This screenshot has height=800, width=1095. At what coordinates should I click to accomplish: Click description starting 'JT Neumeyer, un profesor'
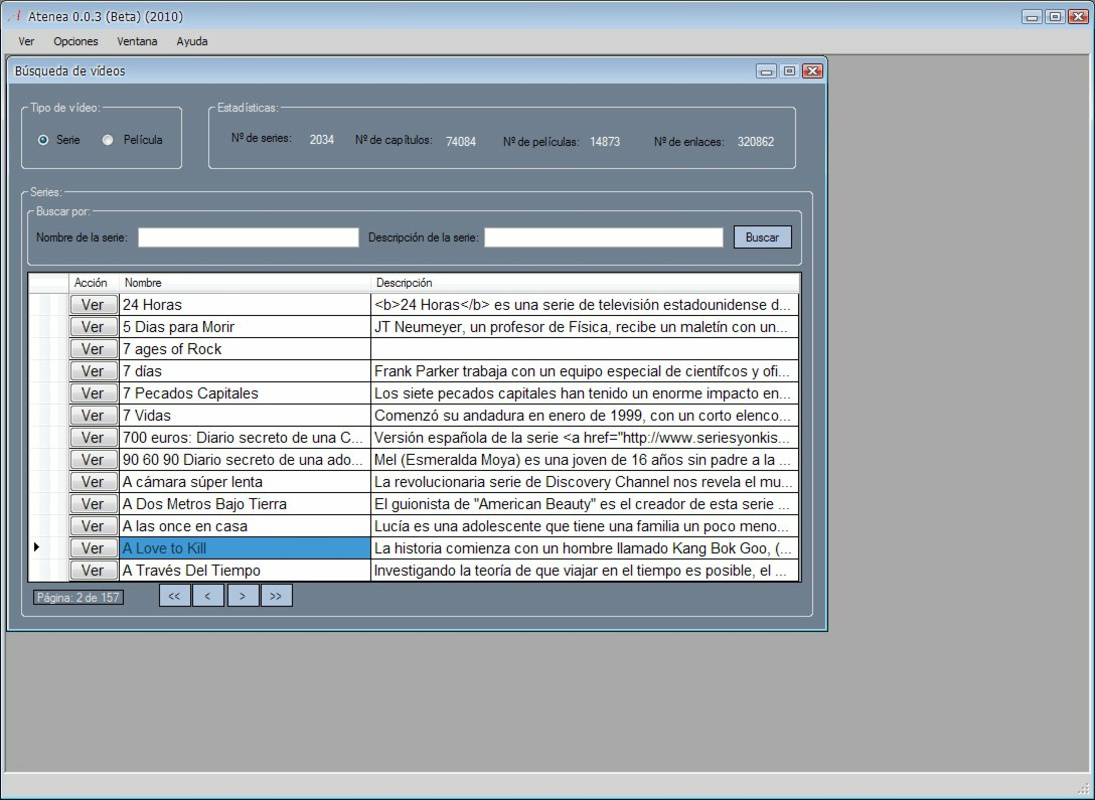click(x=585, y=327)
